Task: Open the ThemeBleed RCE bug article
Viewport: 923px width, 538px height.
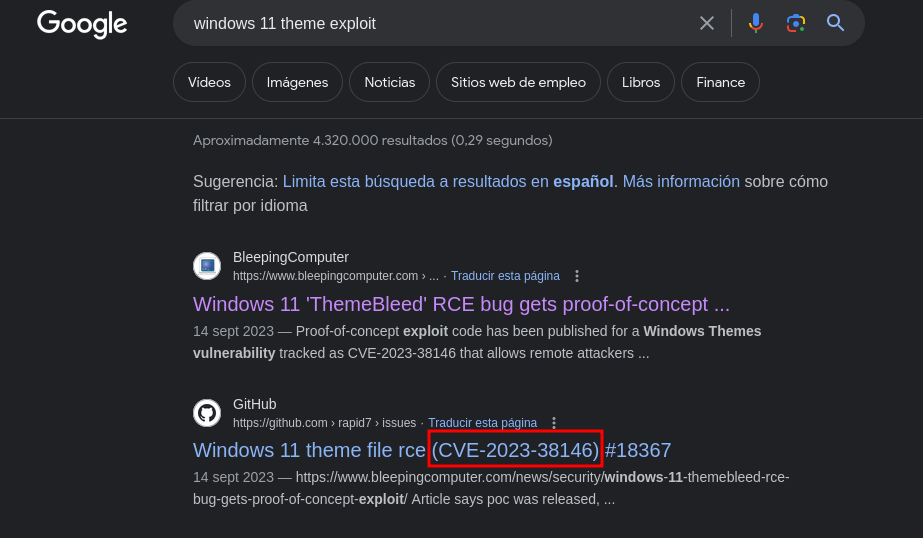Action: click(461, 304)
